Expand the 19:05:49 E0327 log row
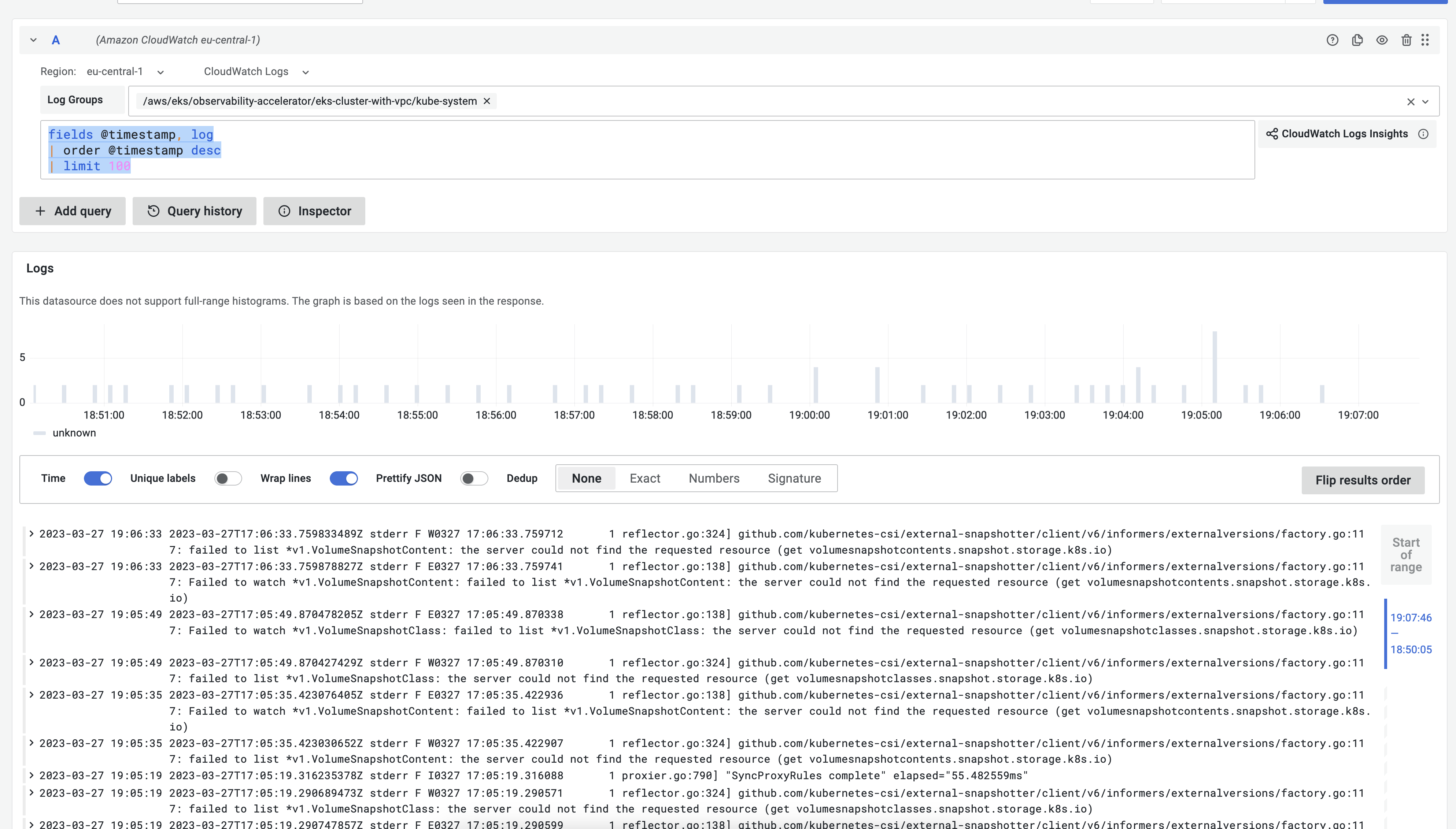 tap(32, 614)
